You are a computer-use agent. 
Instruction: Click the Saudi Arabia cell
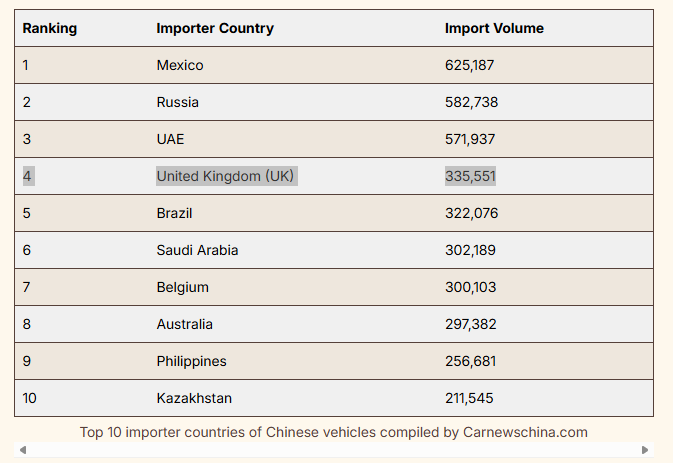point(197,250)
